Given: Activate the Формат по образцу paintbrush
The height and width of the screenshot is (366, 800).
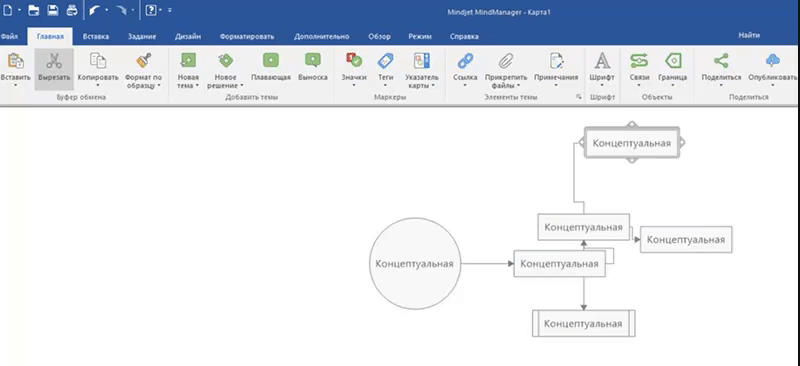Looking at the screenshot, I should 143,61.
